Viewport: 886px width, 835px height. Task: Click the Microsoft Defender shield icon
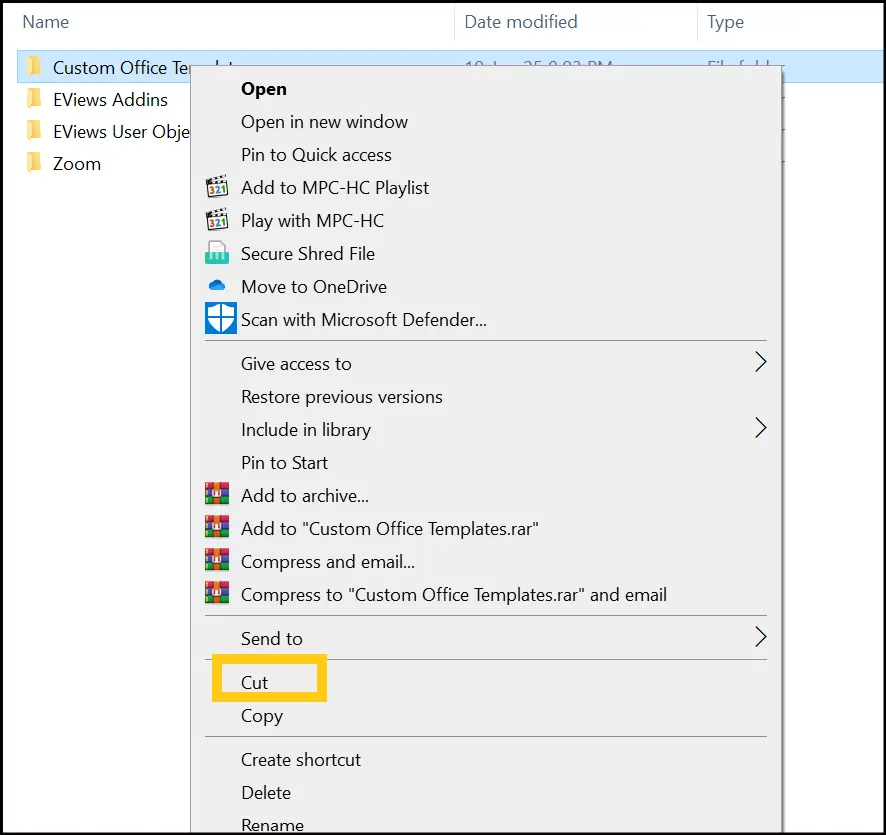click(220, 319)
